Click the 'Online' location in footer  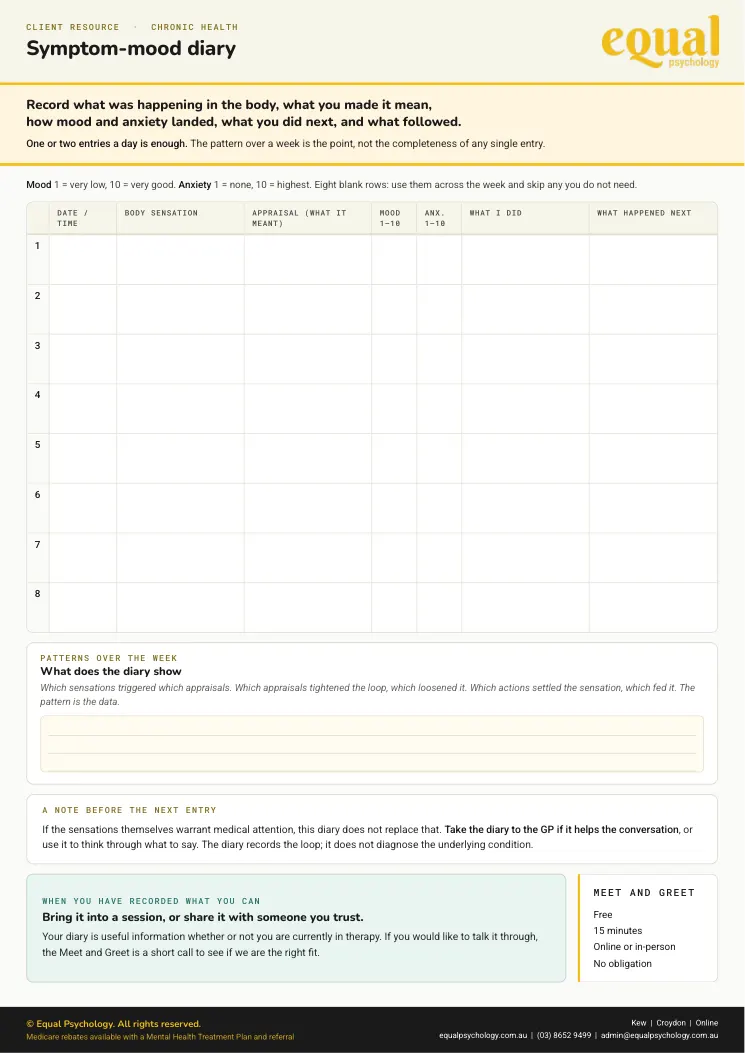click(707, 1023)
